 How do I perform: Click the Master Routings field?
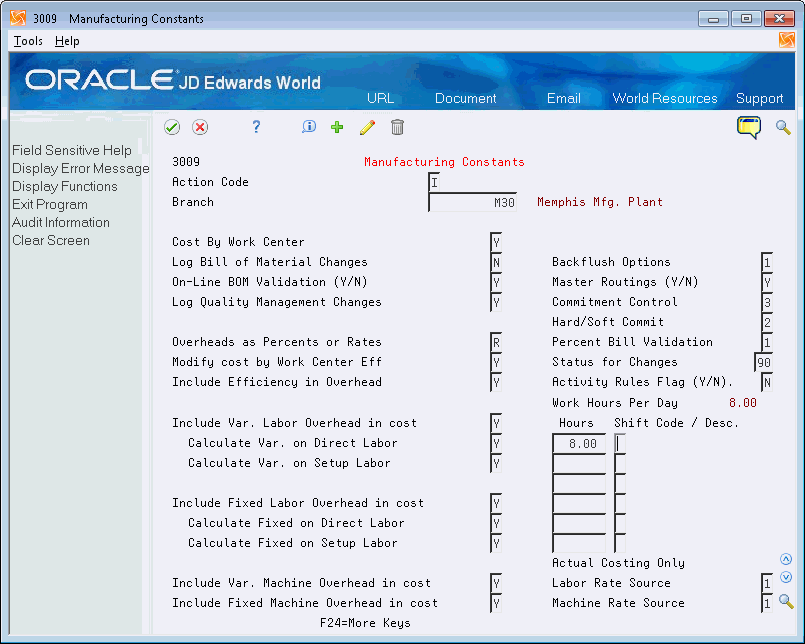[767, 282]
